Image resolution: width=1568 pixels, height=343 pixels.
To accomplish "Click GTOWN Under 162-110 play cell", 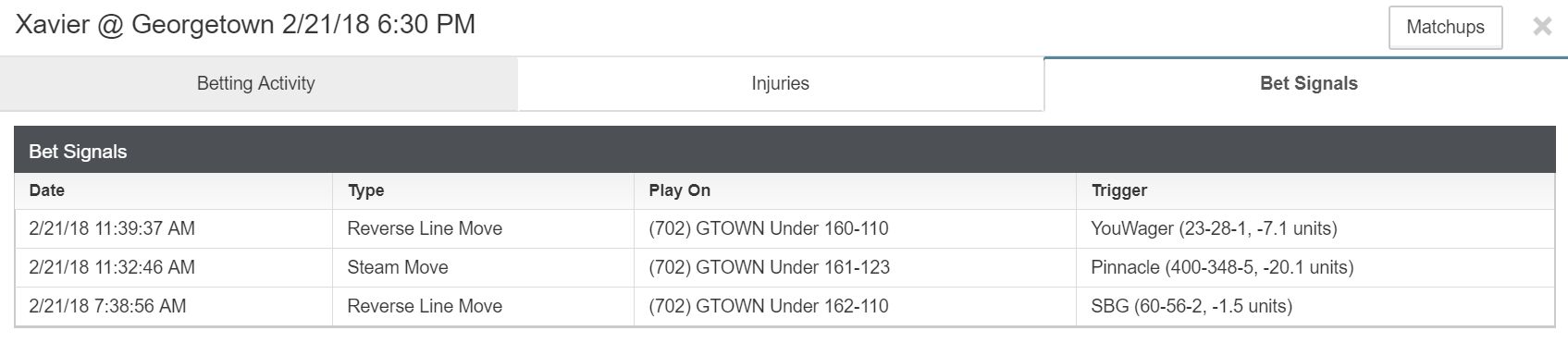I will coord(855,306).
